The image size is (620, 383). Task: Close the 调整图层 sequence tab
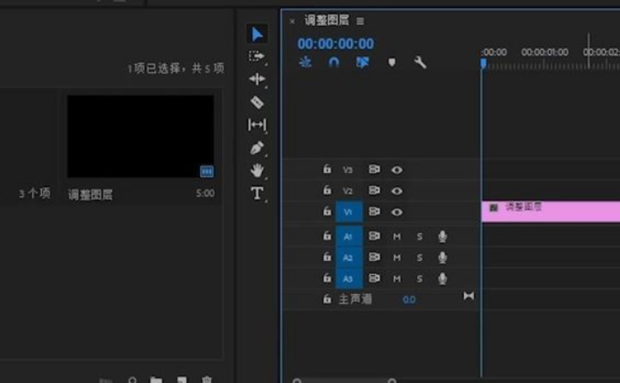[x=292, y=21]
